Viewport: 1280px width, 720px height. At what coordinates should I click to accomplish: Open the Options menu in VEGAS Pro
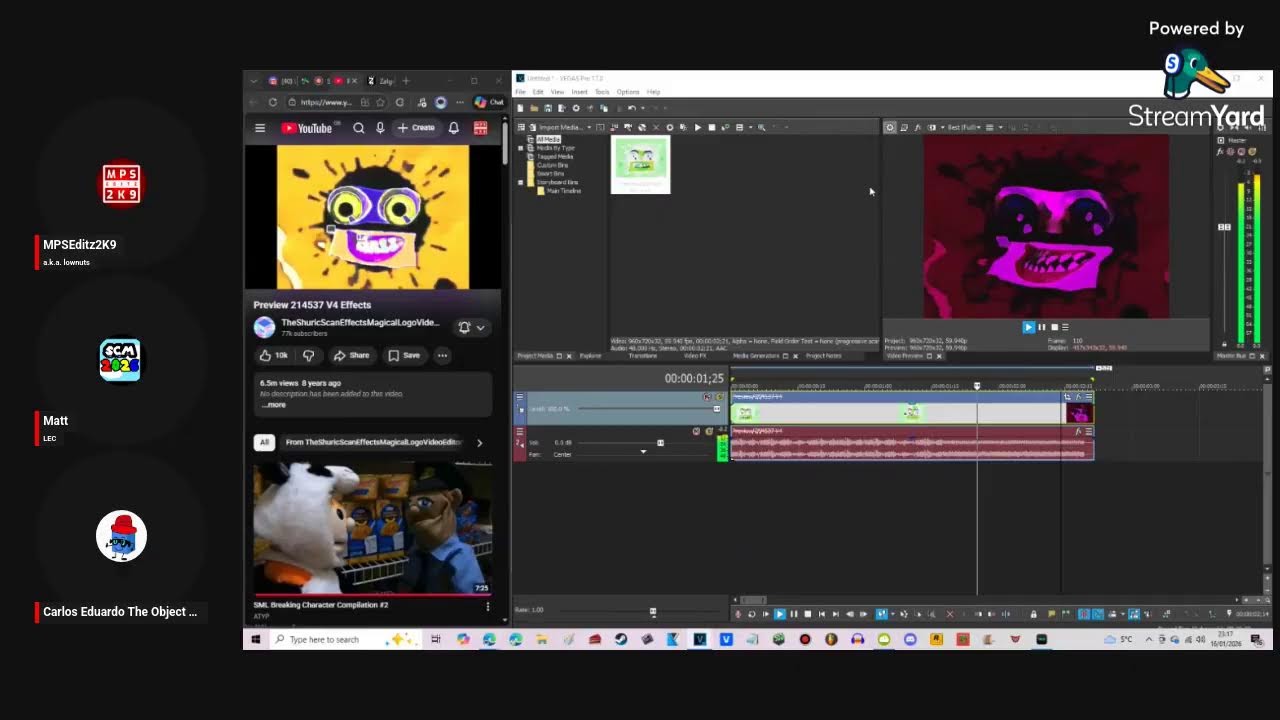point(627,92)
